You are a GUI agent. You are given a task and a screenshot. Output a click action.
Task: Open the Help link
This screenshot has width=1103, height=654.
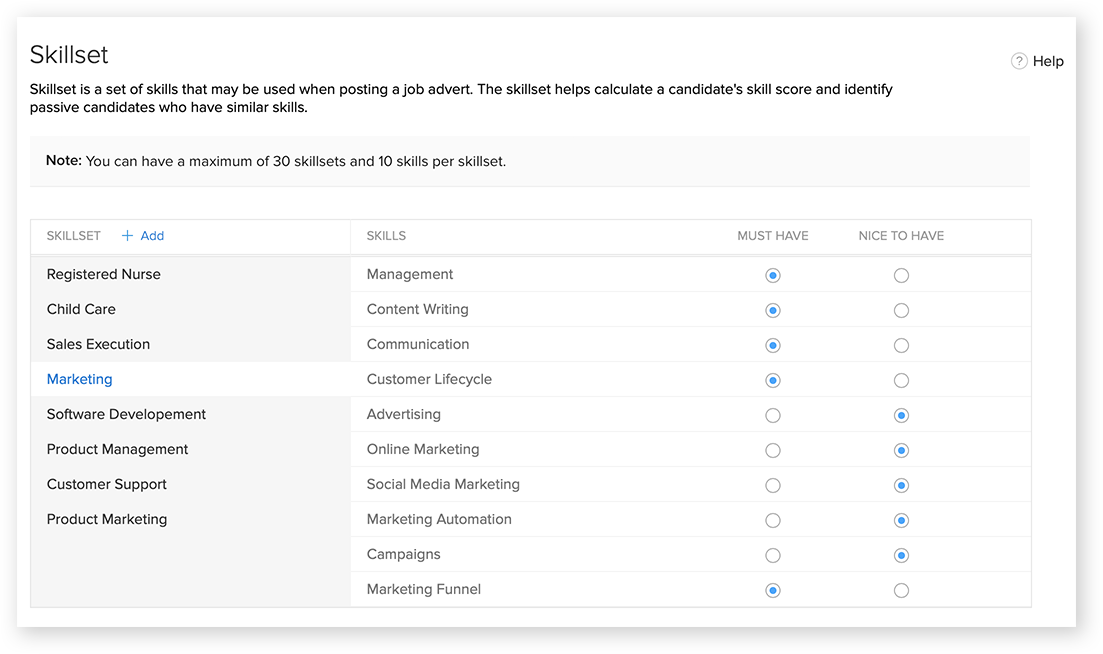tap(1048, 61)
